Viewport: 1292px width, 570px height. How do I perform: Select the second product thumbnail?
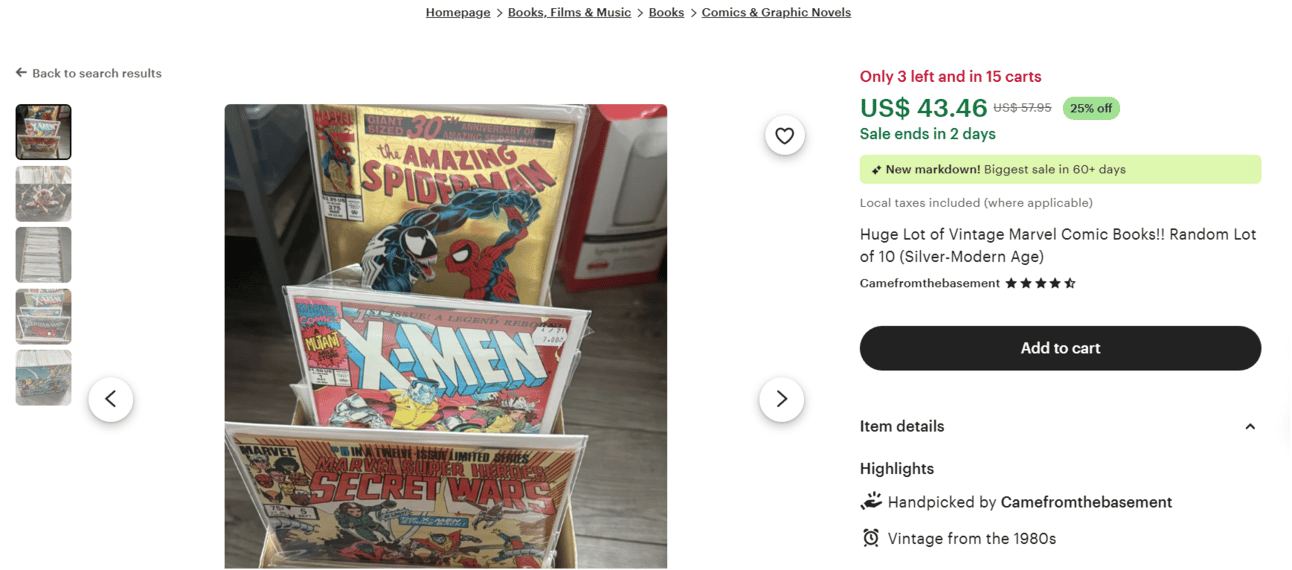tap(43, 193)
